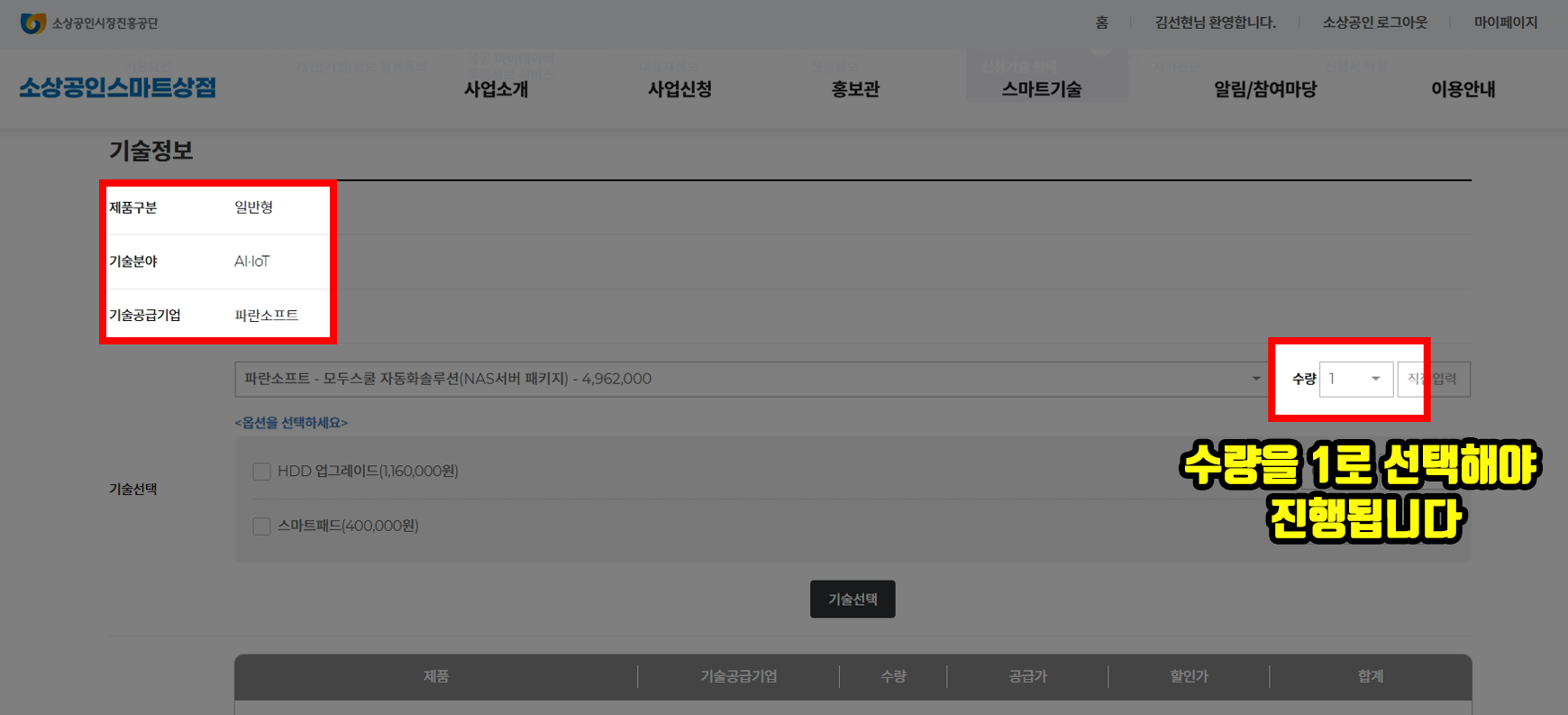Click the 소상공인시장진흥공단 logo icon
Image resolution: width=1568 pixels, height=715 pixels.
click(33, 23)
